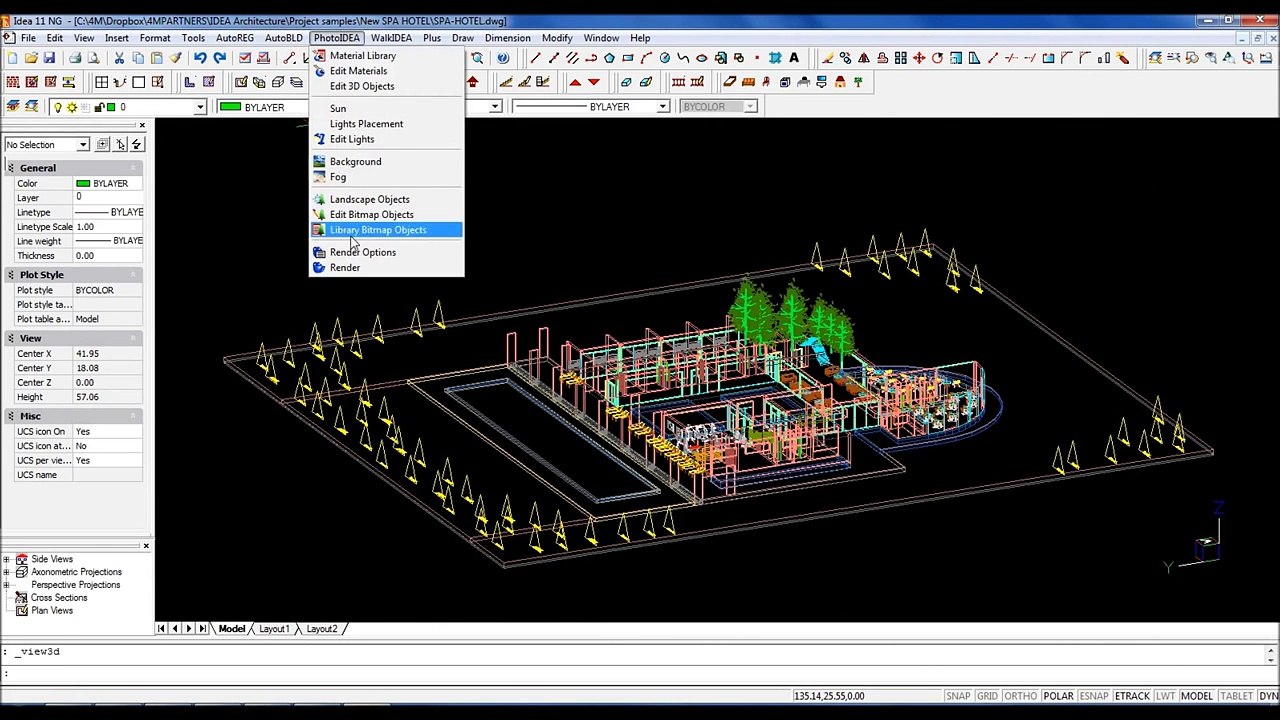1280x720 pixels.
Task: Open Cross Sections tree item
Action: (59, 598)
